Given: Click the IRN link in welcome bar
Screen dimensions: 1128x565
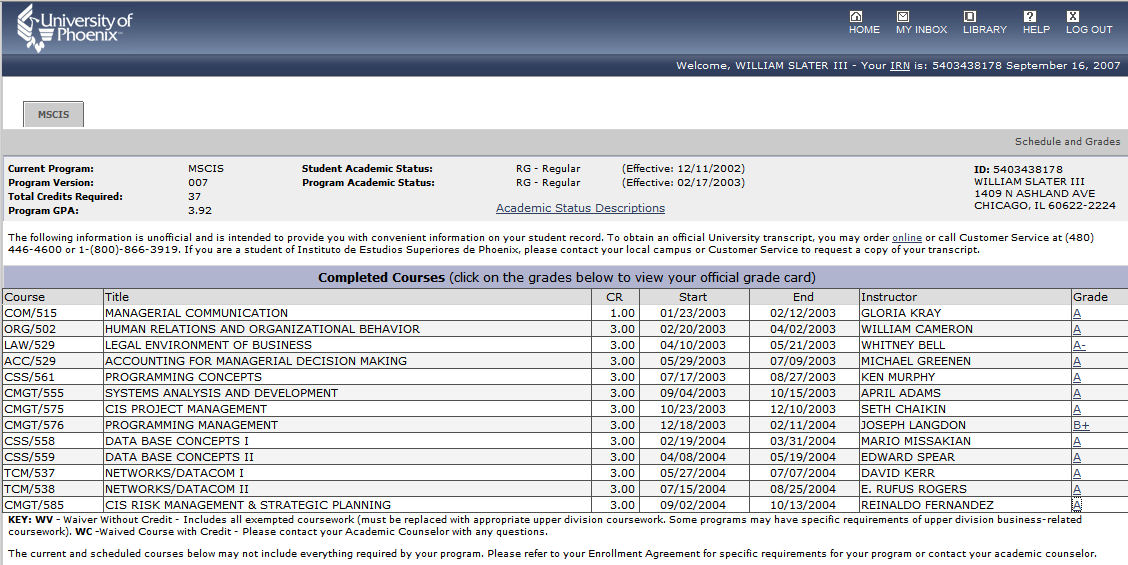Looking at the screenshot, I should click(x=900, y=65).
